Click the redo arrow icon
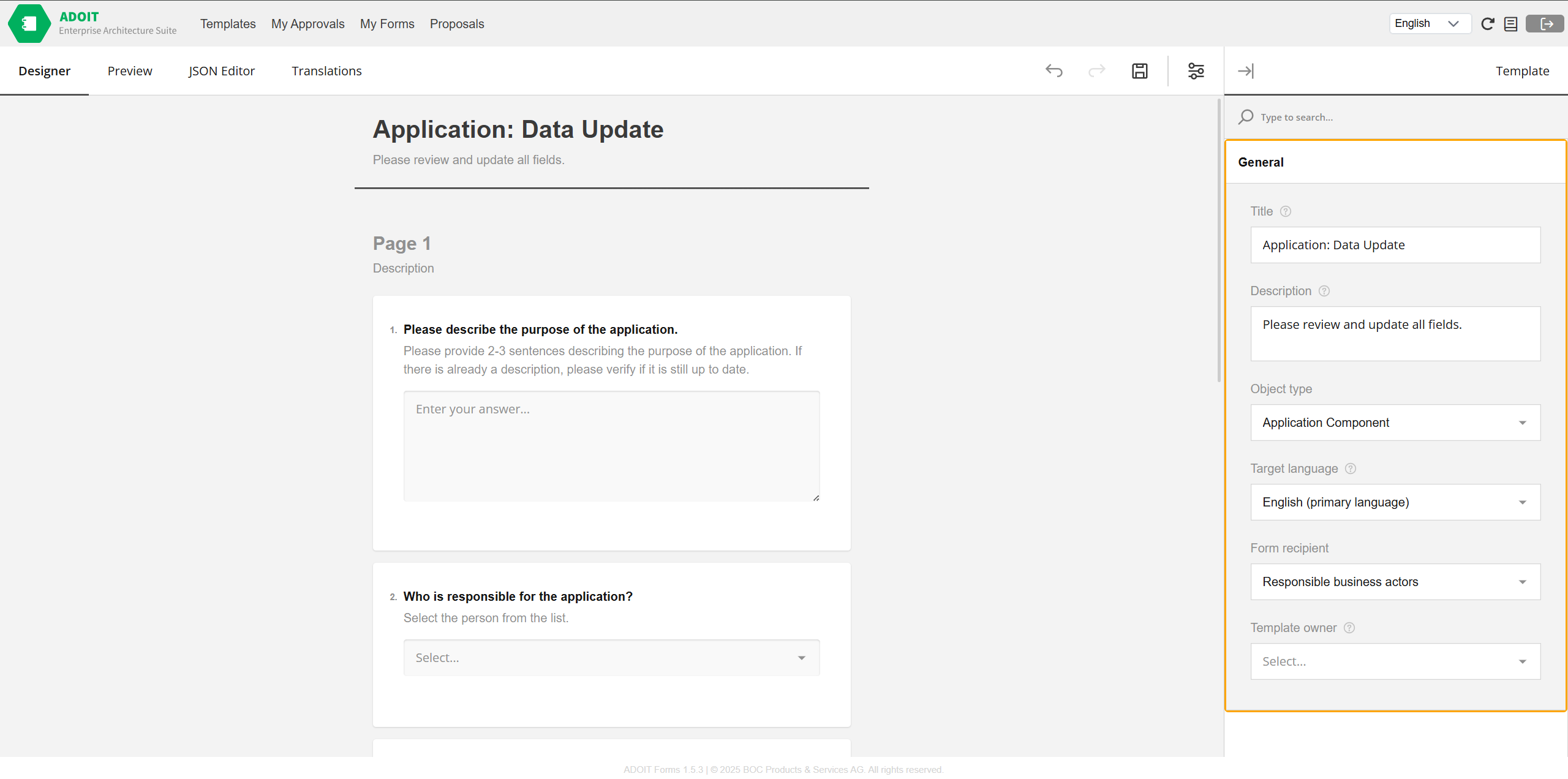 [1096, 71]
